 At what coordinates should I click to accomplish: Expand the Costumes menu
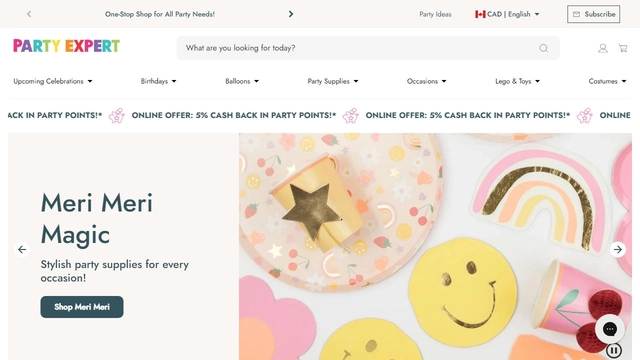click(607, 81)
